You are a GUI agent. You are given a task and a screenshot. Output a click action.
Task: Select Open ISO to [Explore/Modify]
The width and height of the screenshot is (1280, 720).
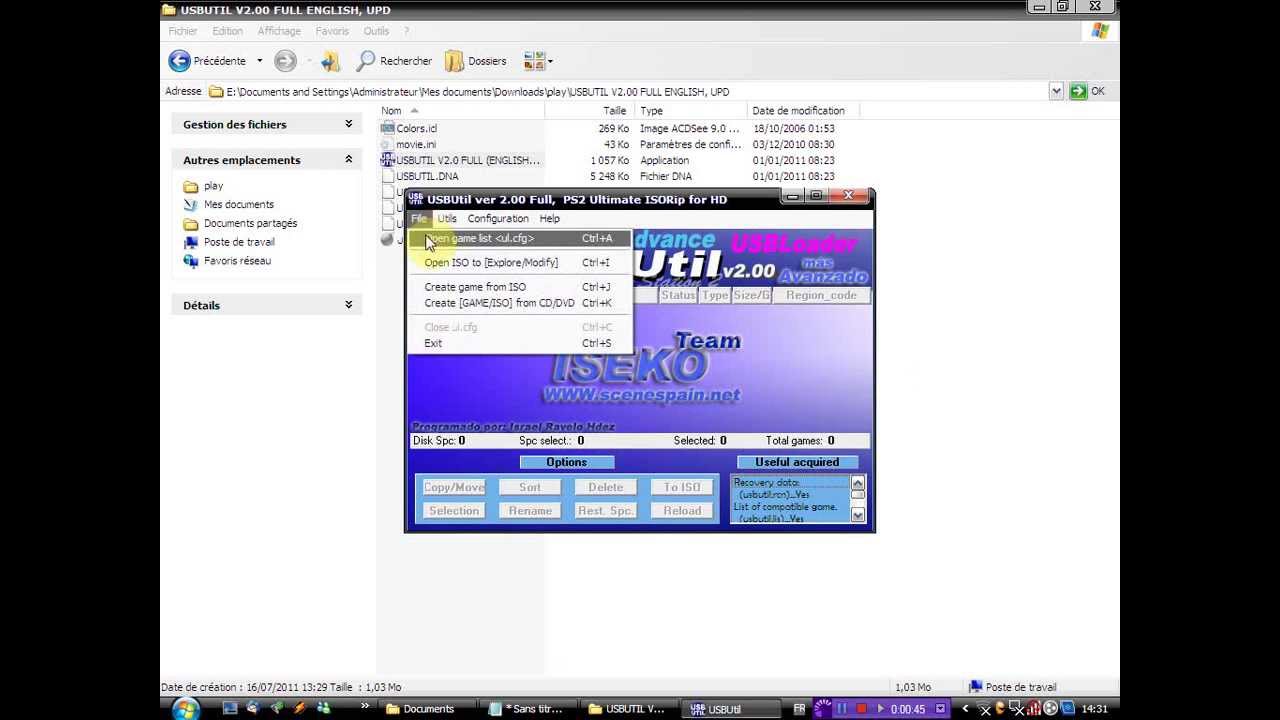[520, 262]
